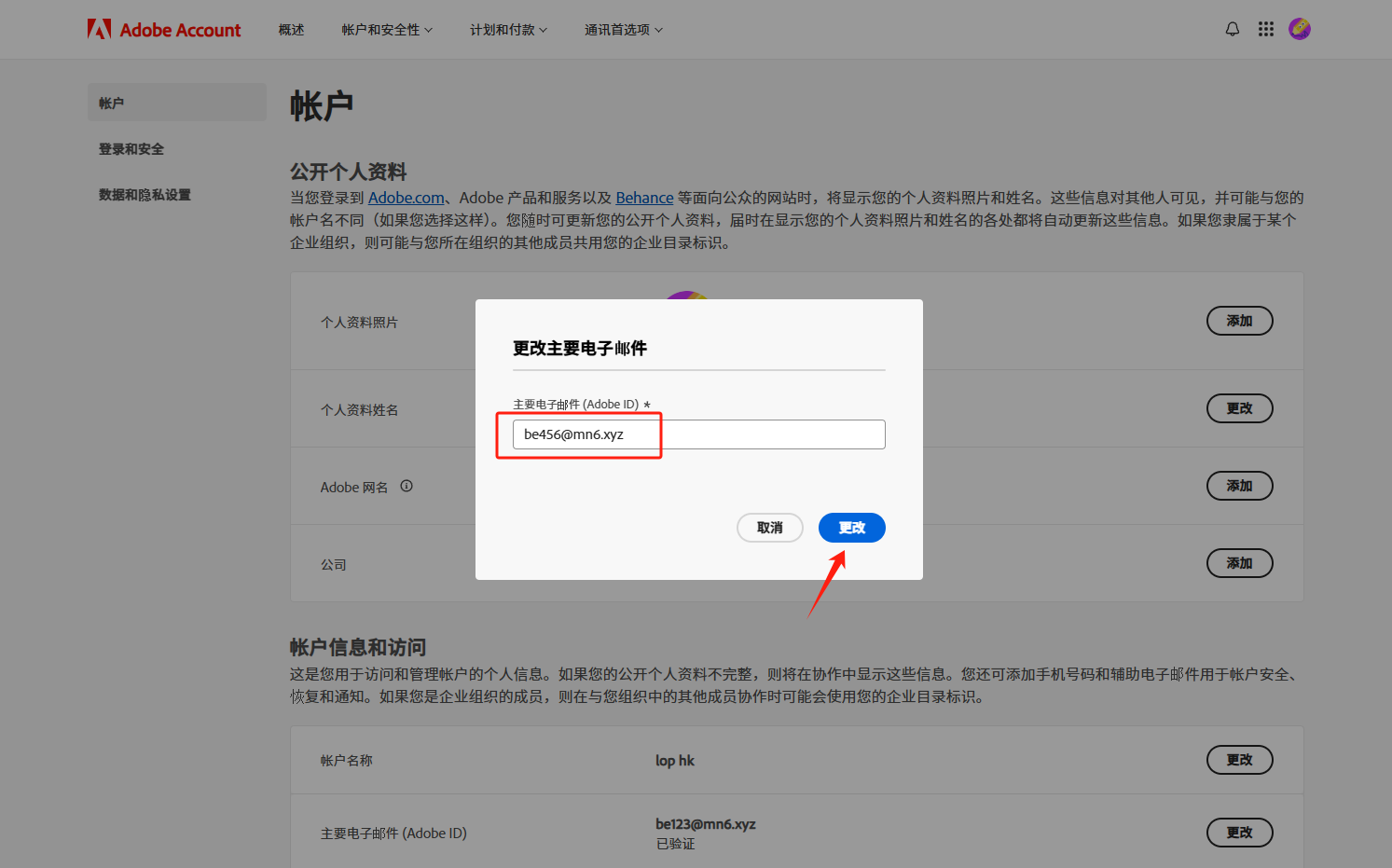Click the 个人资料照片 row label

tap(359, 323)
